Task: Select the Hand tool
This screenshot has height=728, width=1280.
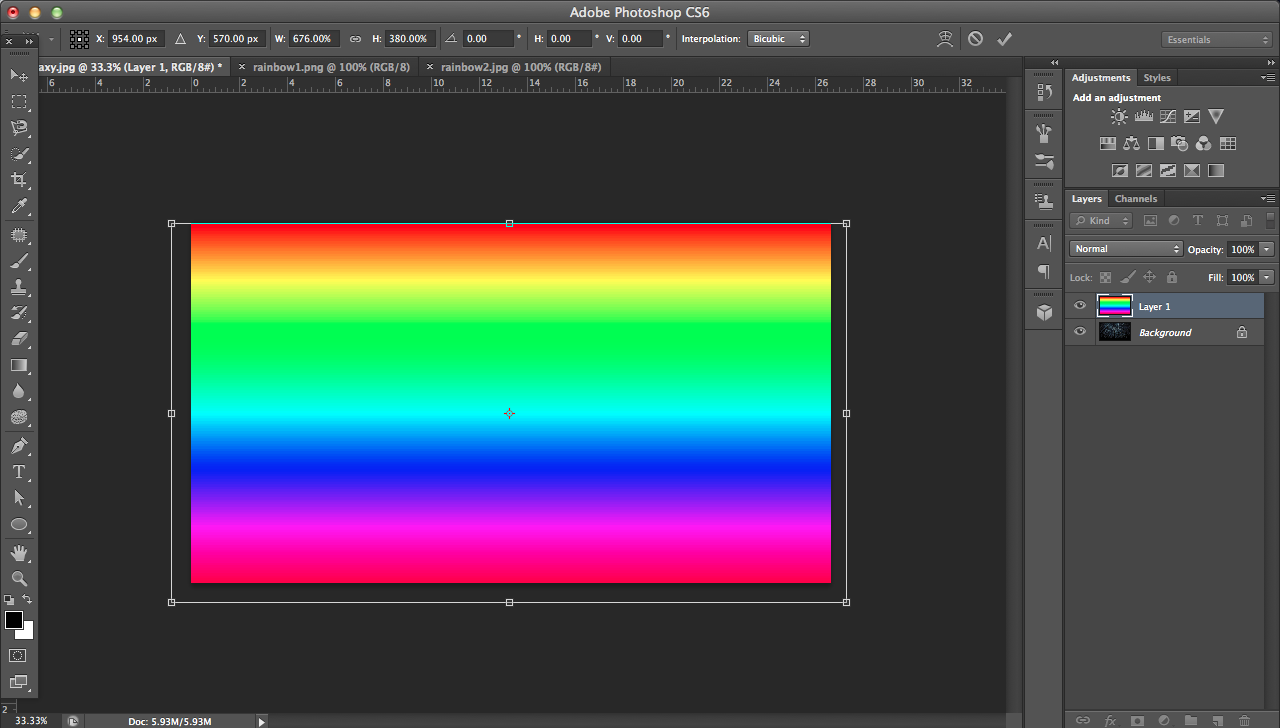Action: pos(19,552)
